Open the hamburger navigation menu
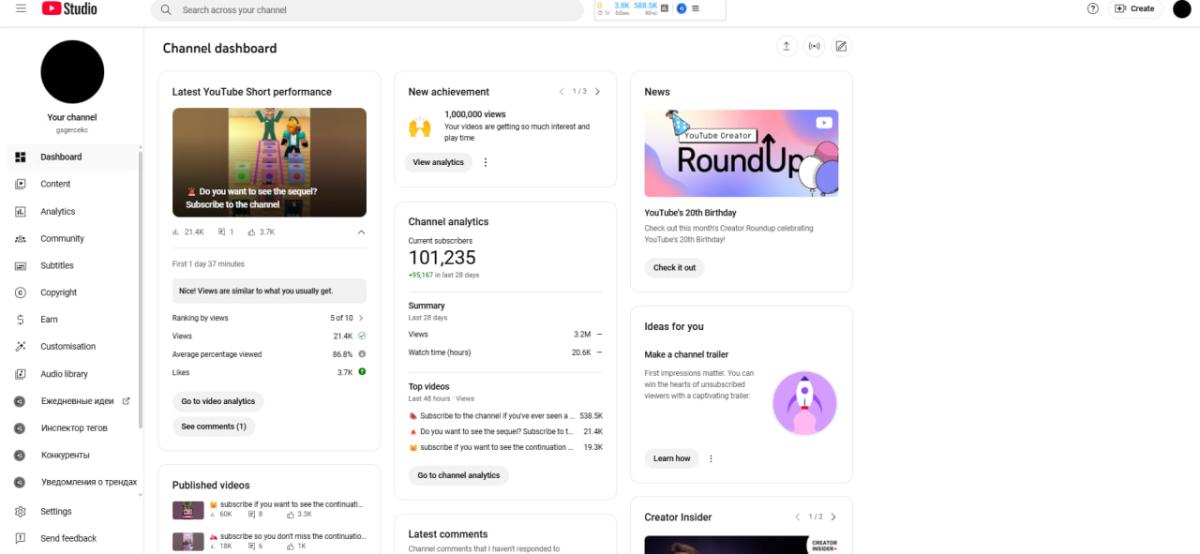The width and height of the screenshot is (1200, 554). pos(21,8)
